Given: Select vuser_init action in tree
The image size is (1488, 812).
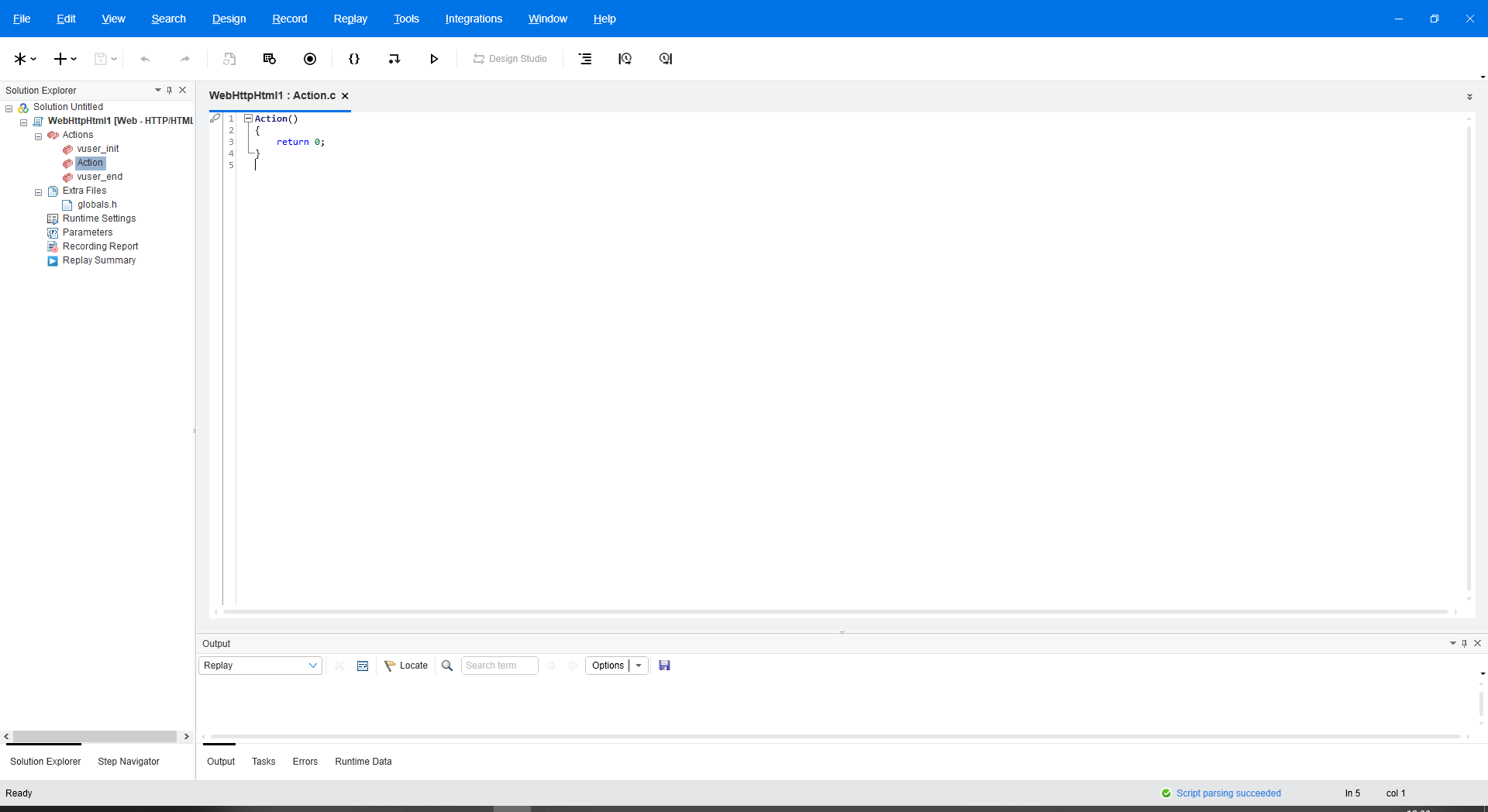Looking at the screenshot, I should [x=98, y=150].
